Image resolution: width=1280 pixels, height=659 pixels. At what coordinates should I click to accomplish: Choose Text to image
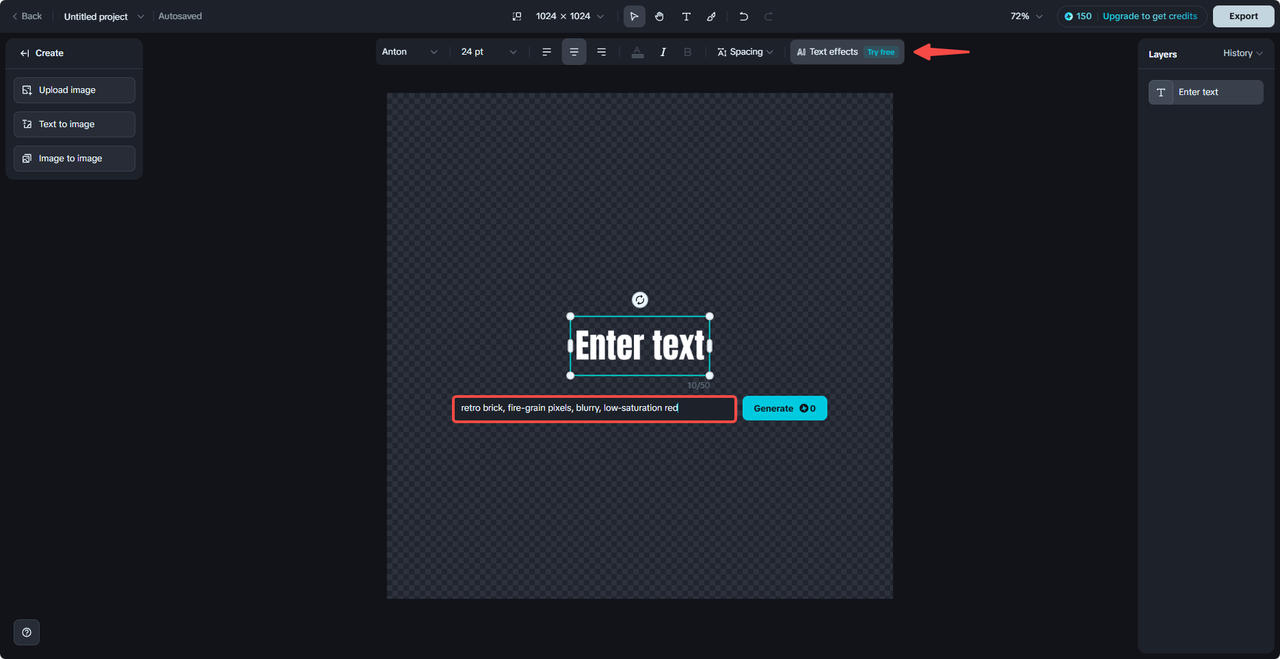[74, 124]
